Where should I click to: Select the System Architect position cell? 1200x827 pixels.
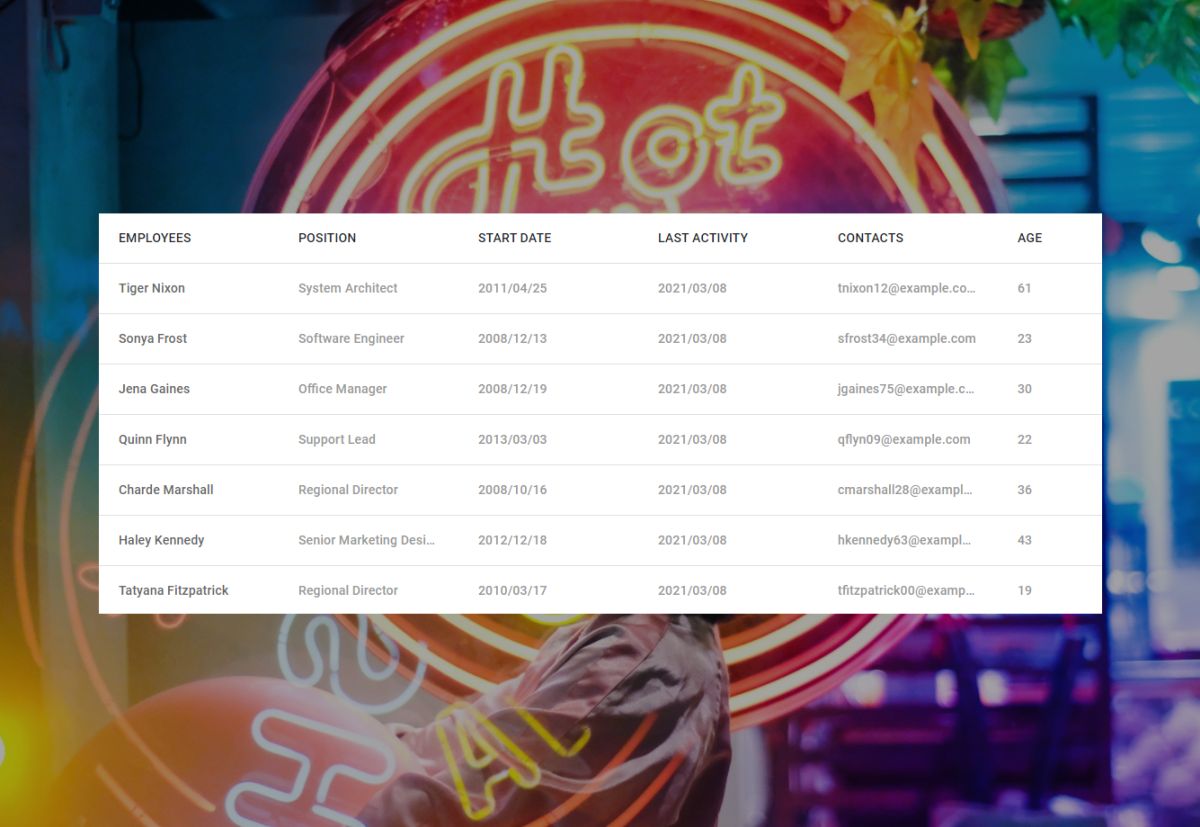point(348,288)
